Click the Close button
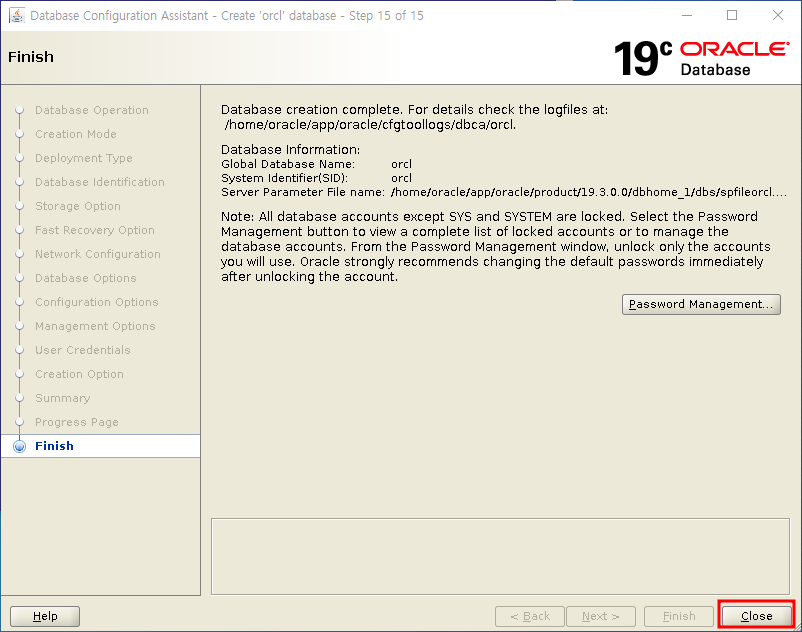Screen dimensions: 802x632 click(x=756, y=616)
